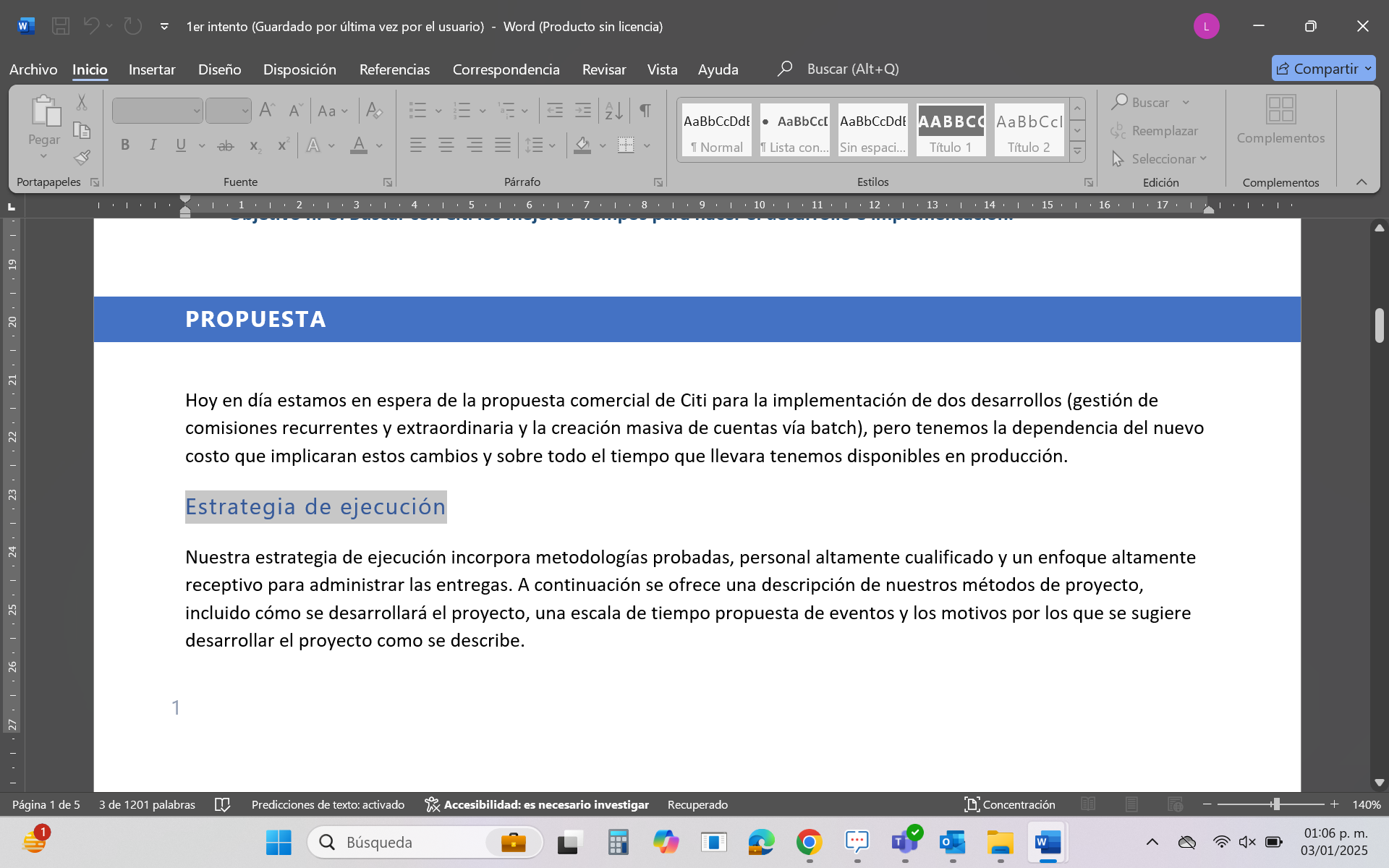Click the Clear All Formatting icon
1389x868 pixels.
pyautogui.click(x=373, y=111)
